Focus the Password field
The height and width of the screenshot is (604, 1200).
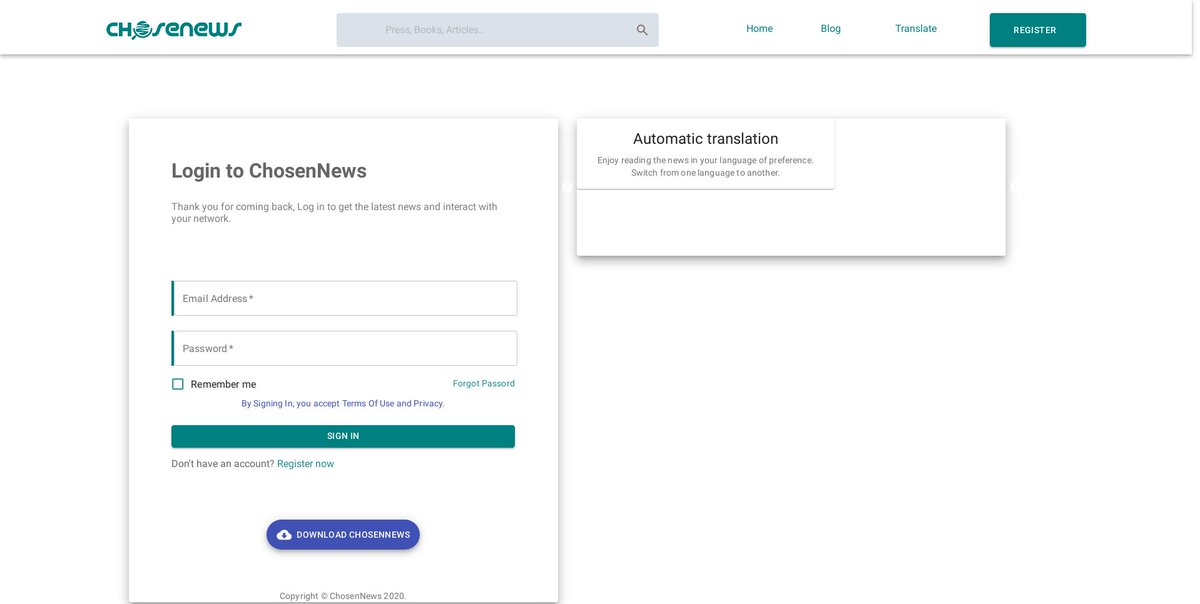(x=345, y=348)
